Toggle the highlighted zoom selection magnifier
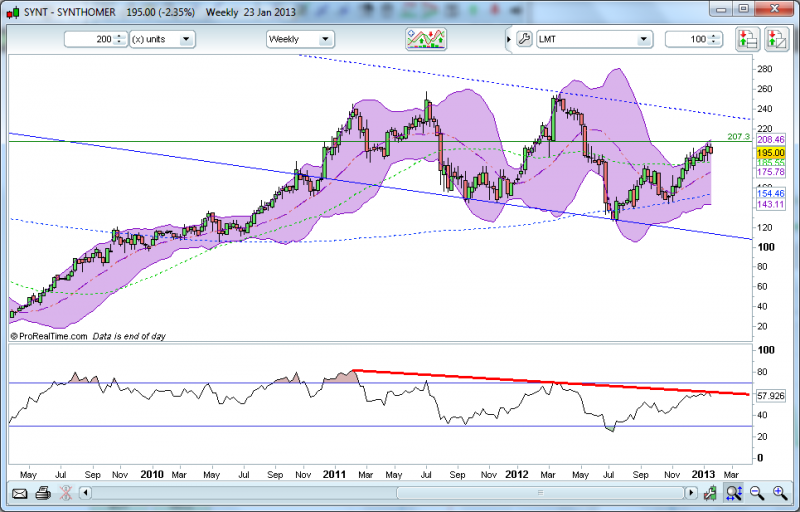This screenshot has width=800, height=512. 733,493
